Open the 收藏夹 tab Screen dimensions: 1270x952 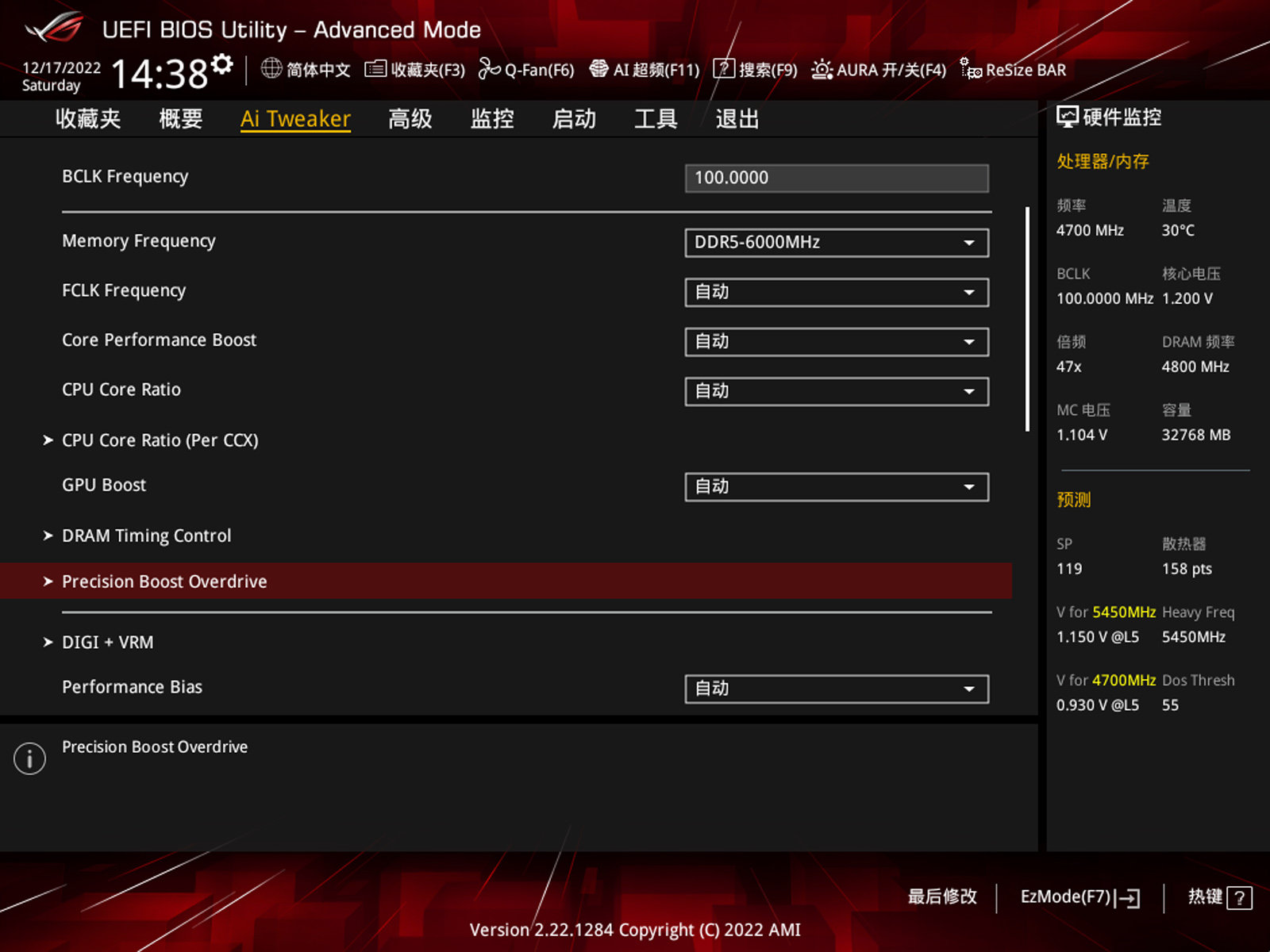(88, 119)
